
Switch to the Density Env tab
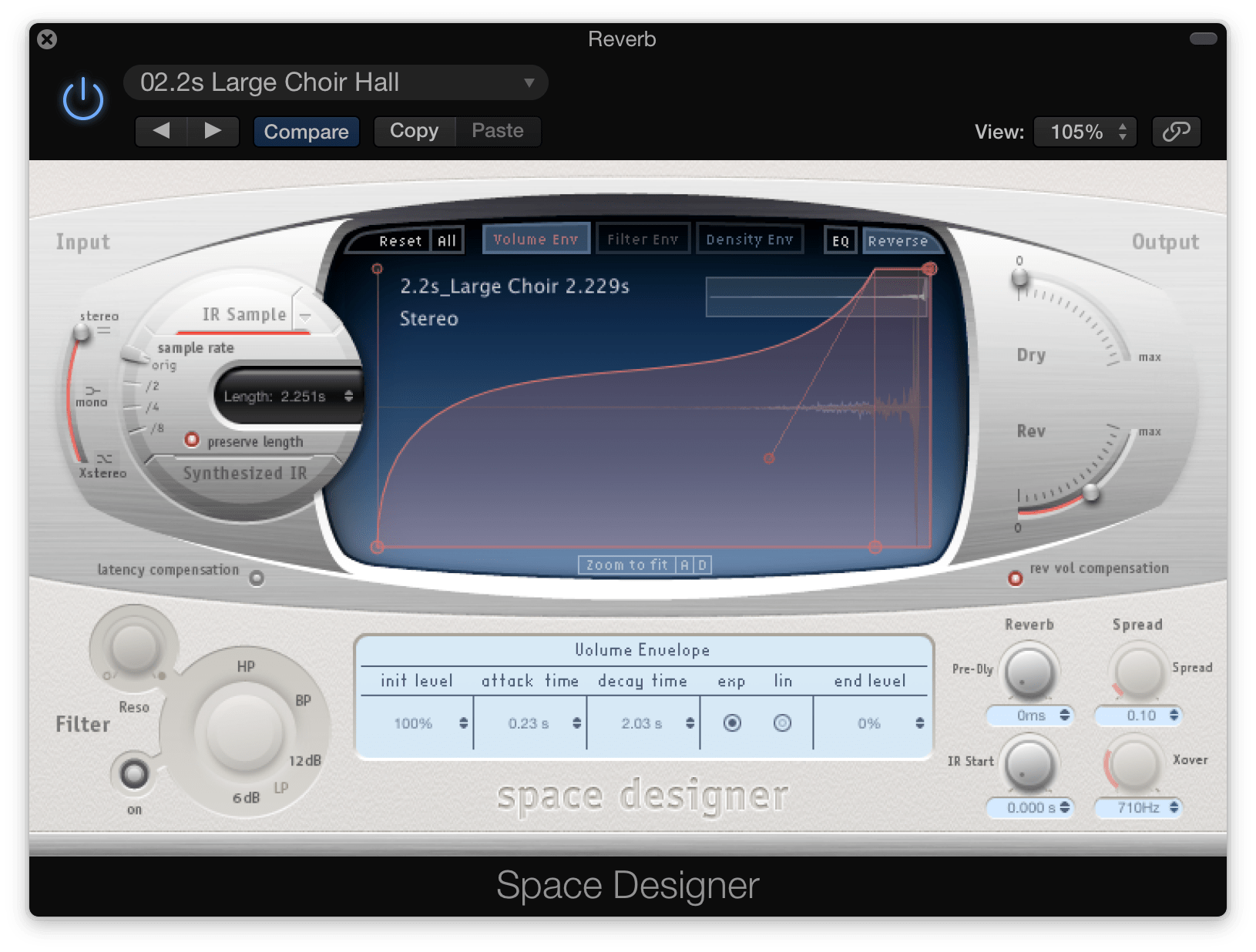pos(750,240)
